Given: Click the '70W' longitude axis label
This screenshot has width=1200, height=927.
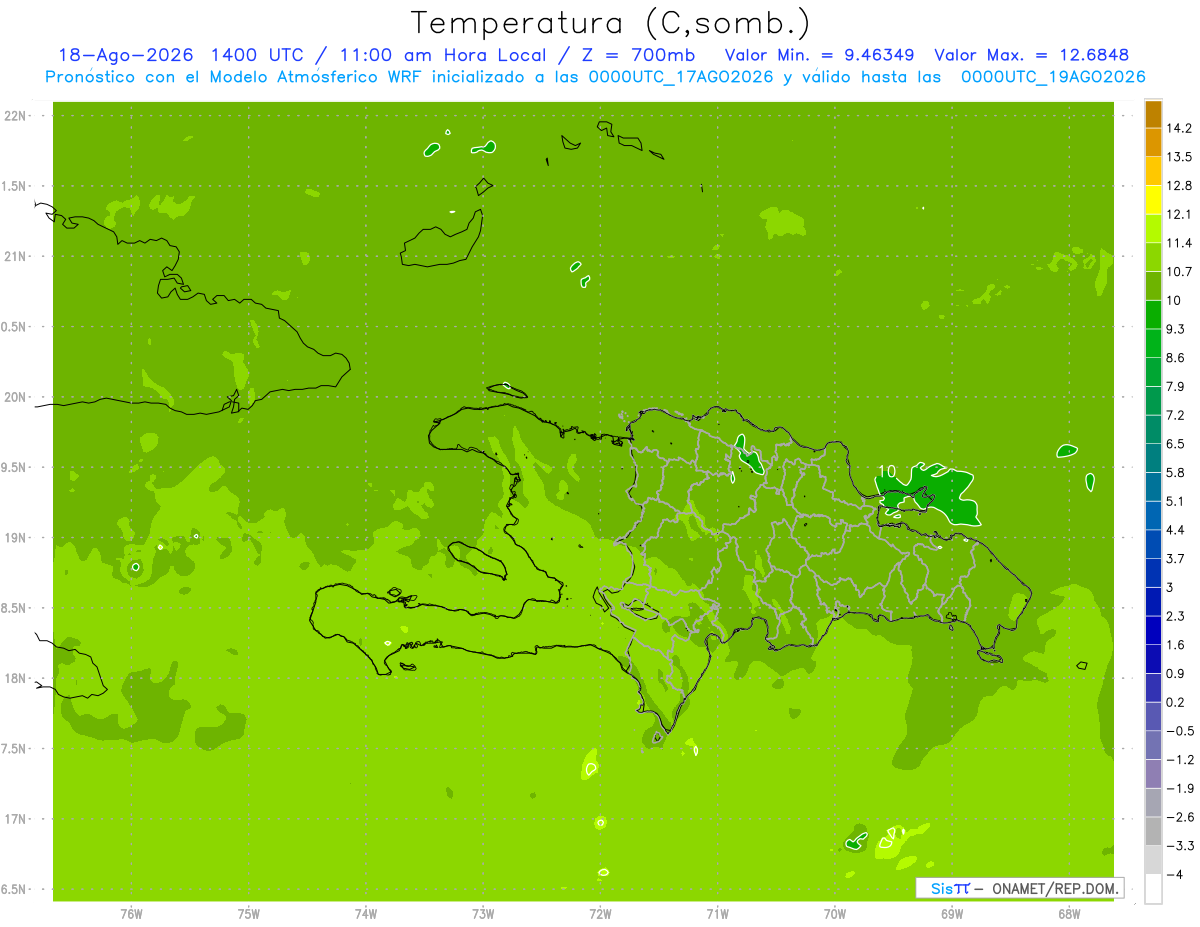Looking at the screenshot, I should pyautogui.click(x=835, y=913).
